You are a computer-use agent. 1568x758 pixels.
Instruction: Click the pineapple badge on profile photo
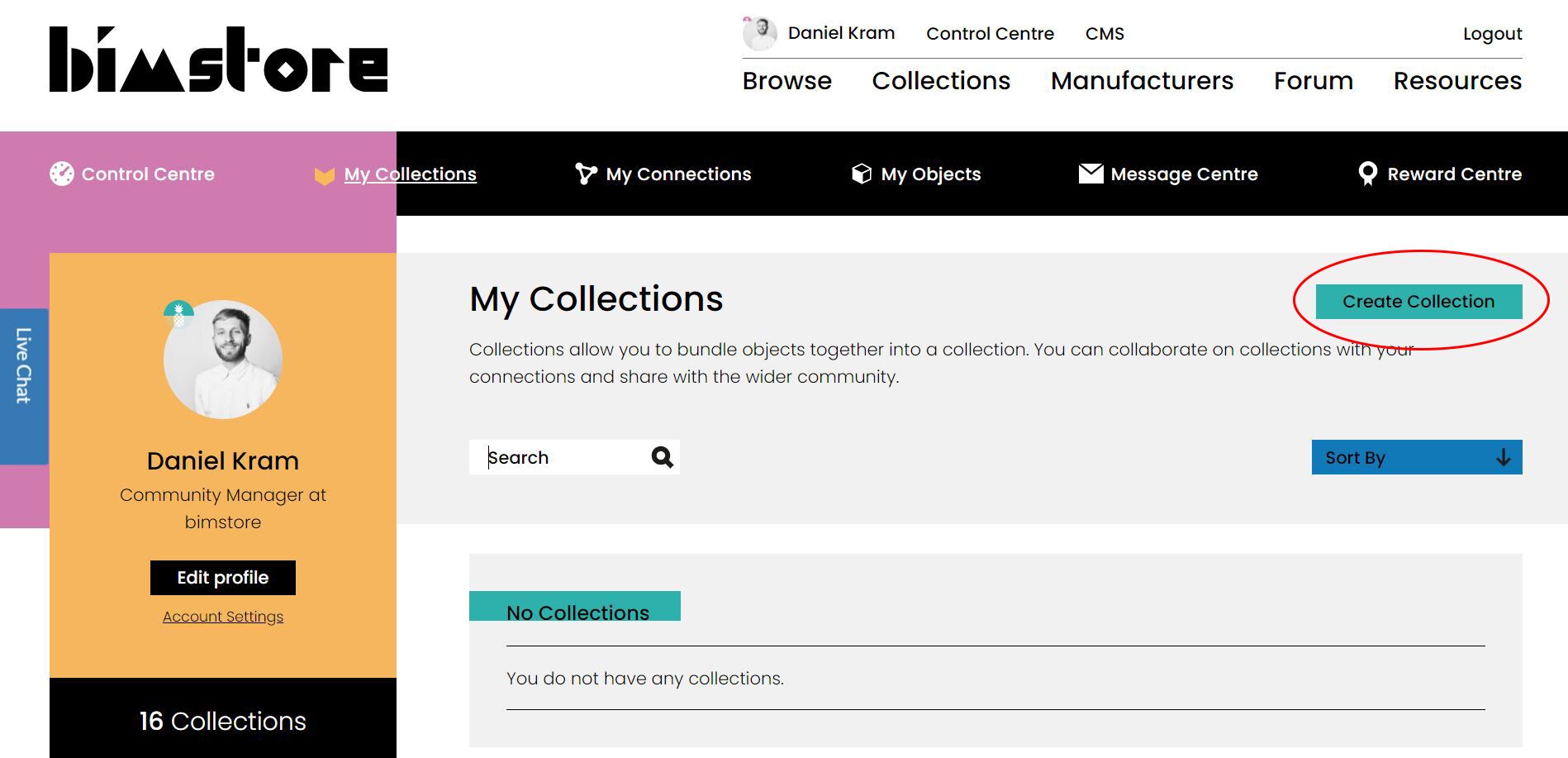(178, 314)
